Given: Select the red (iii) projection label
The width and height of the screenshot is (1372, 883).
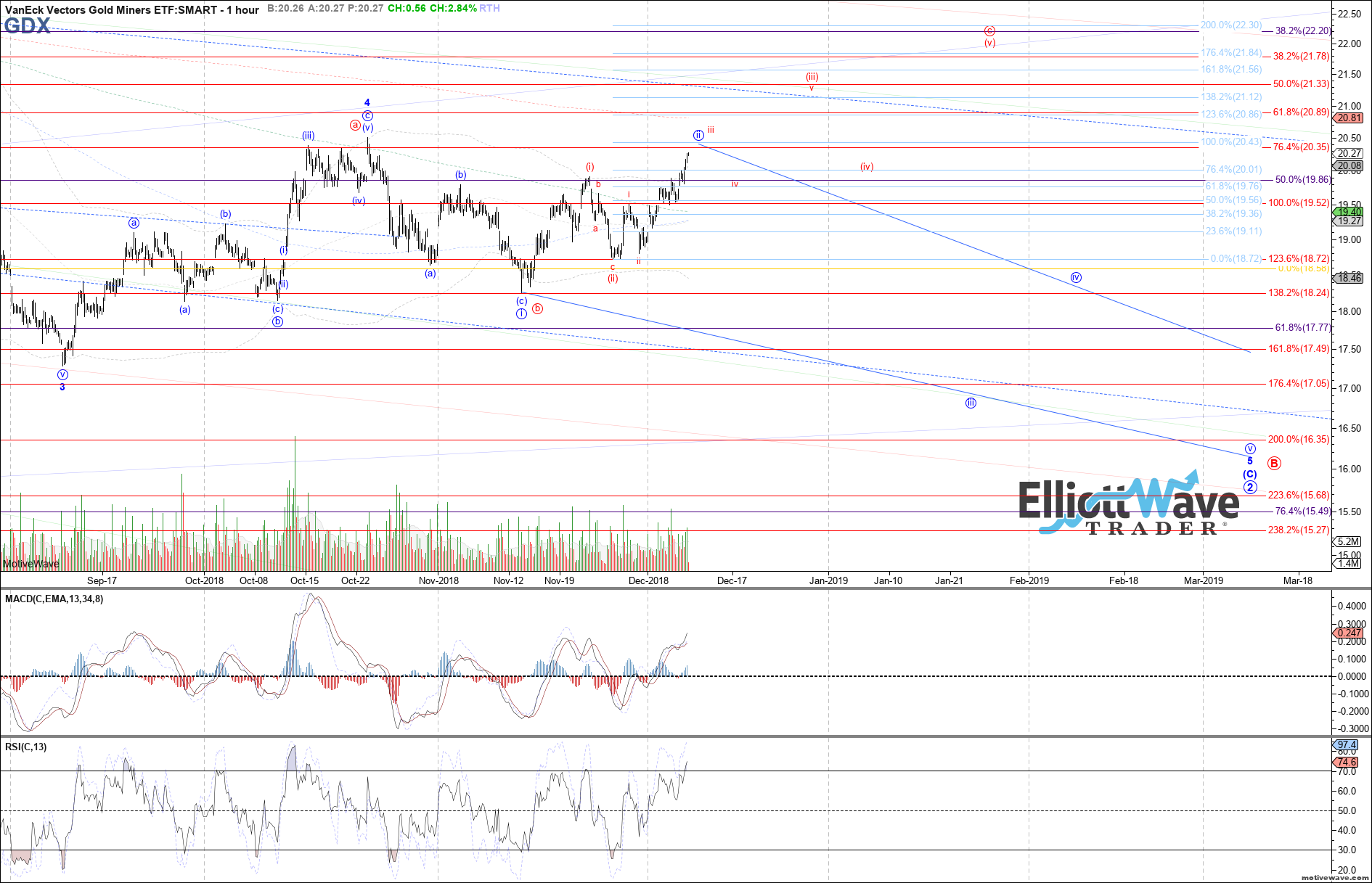Looking at the screenshot, I should coord(812,77).
